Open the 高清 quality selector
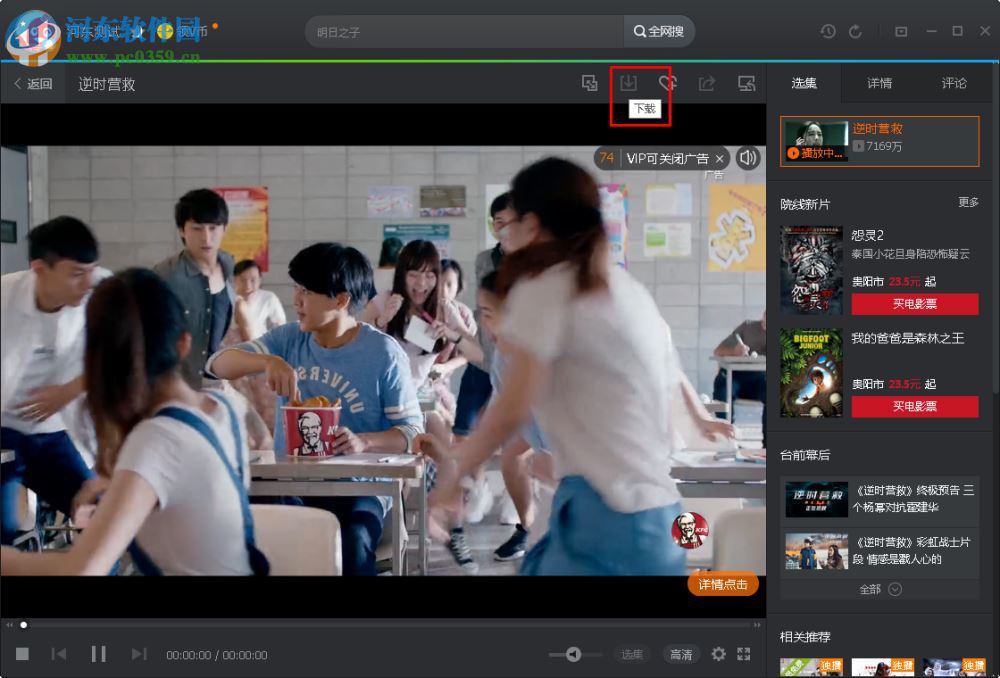The width and height of the screenshot is (1000, 678). (x=681, y=654)
